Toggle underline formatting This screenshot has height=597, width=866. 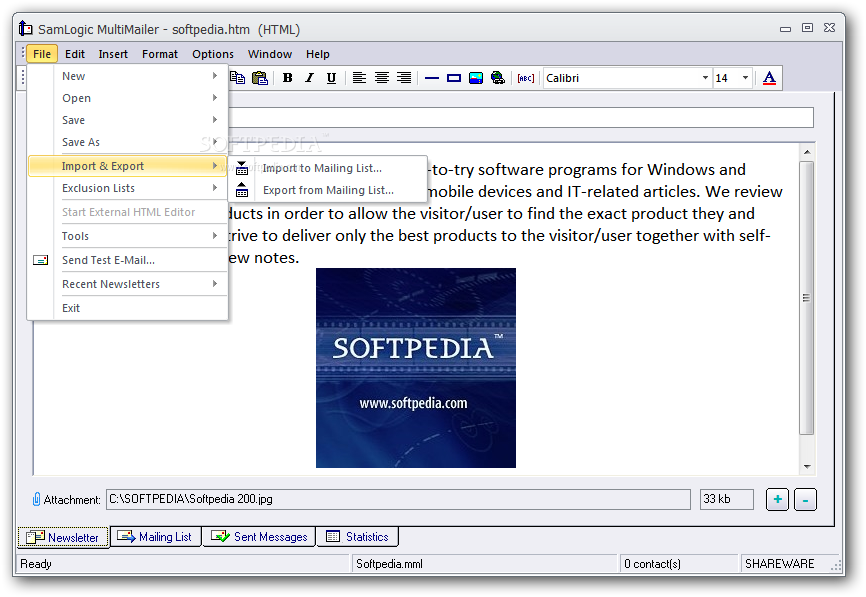(331, 78)
